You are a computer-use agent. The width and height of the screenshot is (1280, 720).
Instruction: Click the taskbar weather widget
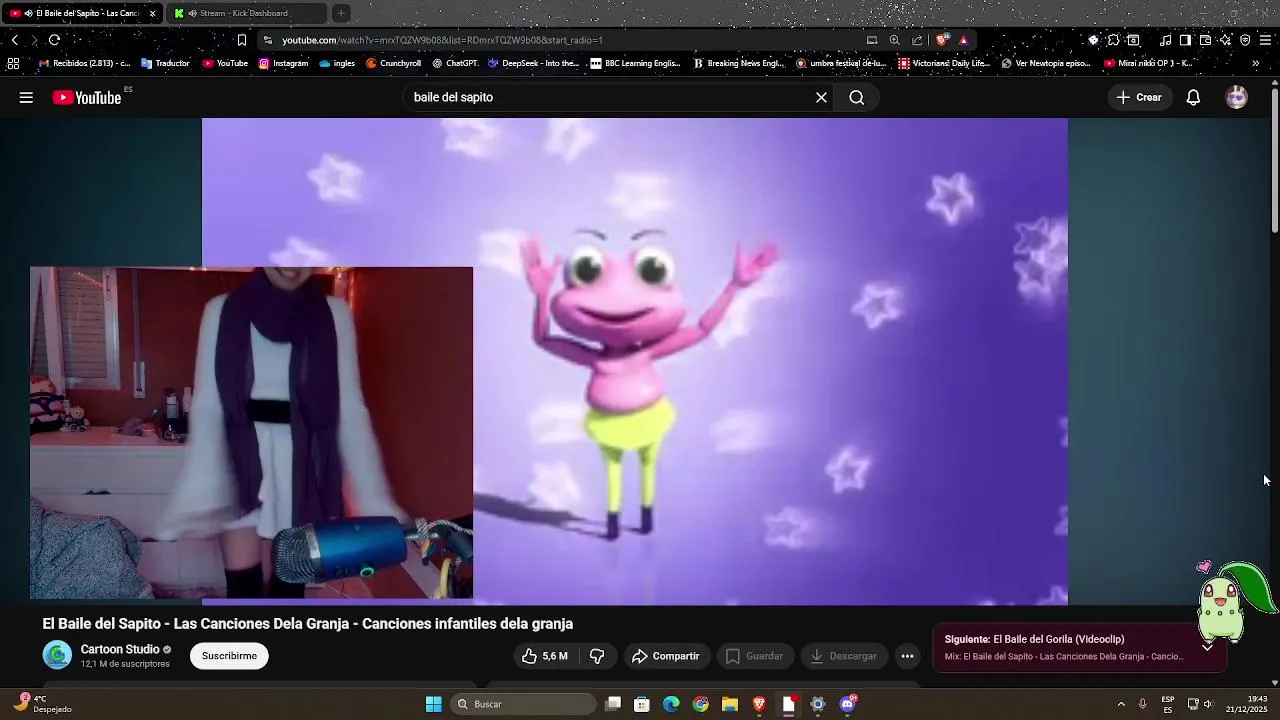click(42, 704)
